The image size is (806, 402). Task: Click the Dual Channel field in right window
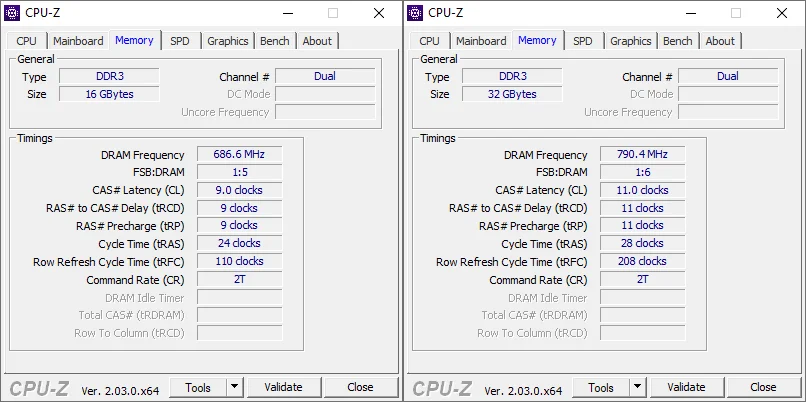click(x=728, y=77)
